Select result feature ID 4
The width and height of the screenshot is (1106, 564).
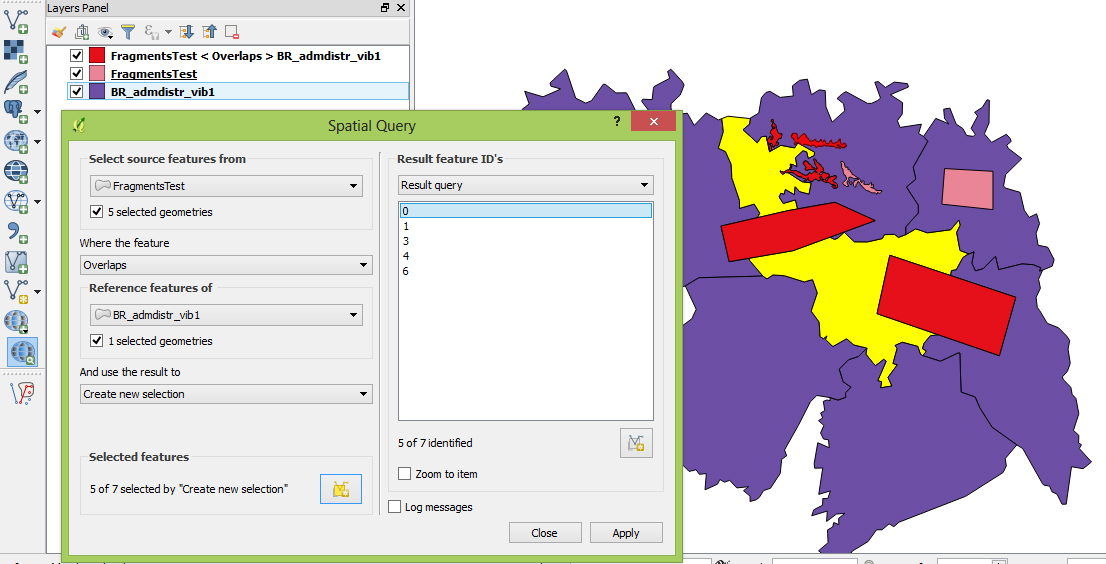click(x=525, y=256)
